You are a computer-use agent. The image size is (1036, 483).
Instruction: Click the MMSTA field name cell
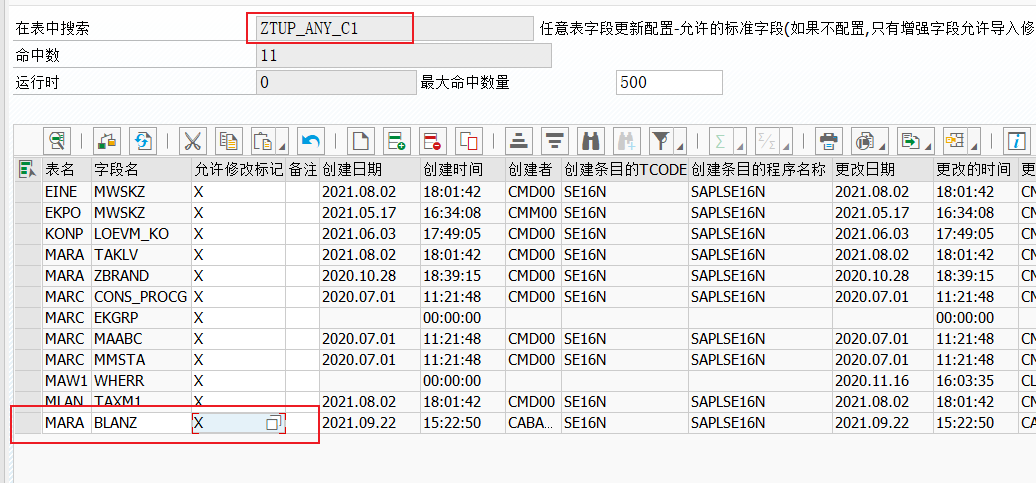pos(141,360)
